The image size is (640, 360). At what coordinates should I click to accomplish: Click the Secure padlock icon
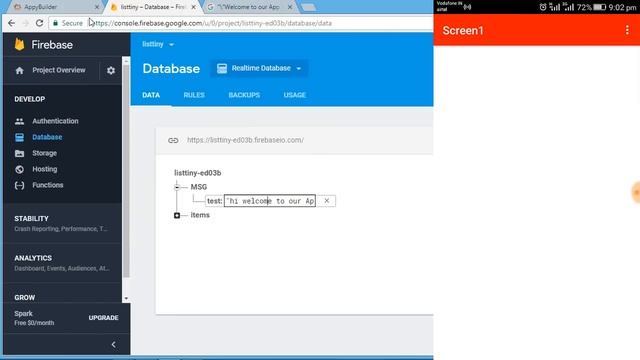(56, 23)
